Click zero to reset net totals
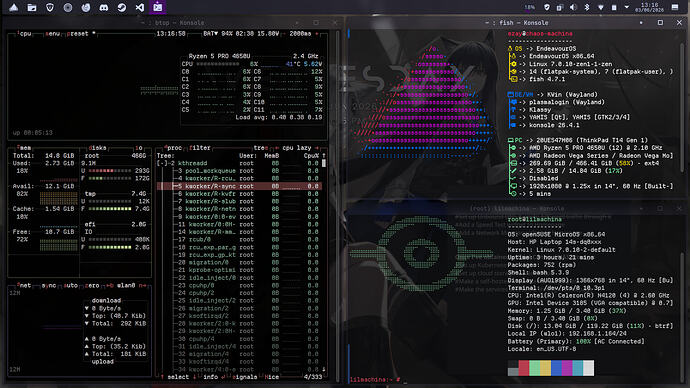 click(92, 286)
